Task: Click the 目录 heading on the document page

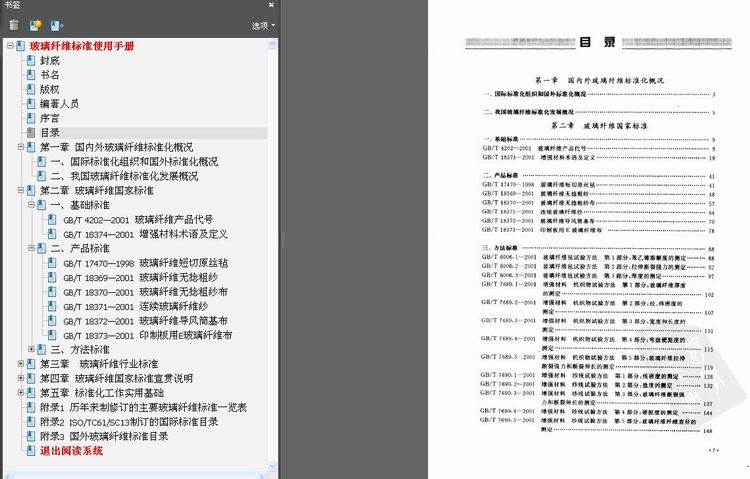Action: (597, 42)
